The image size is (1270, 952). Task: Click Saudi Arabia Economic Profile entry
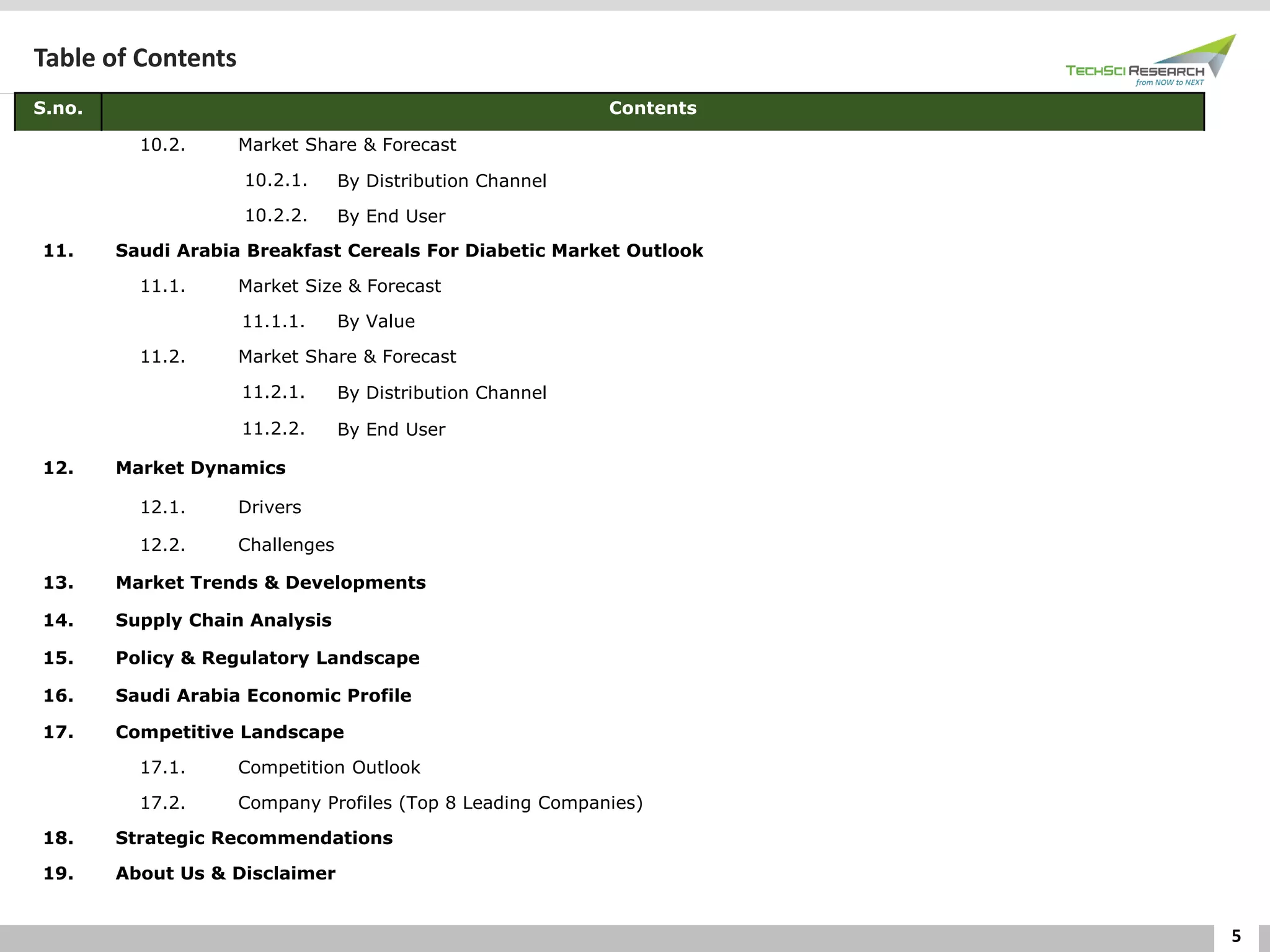click(263, 696)
